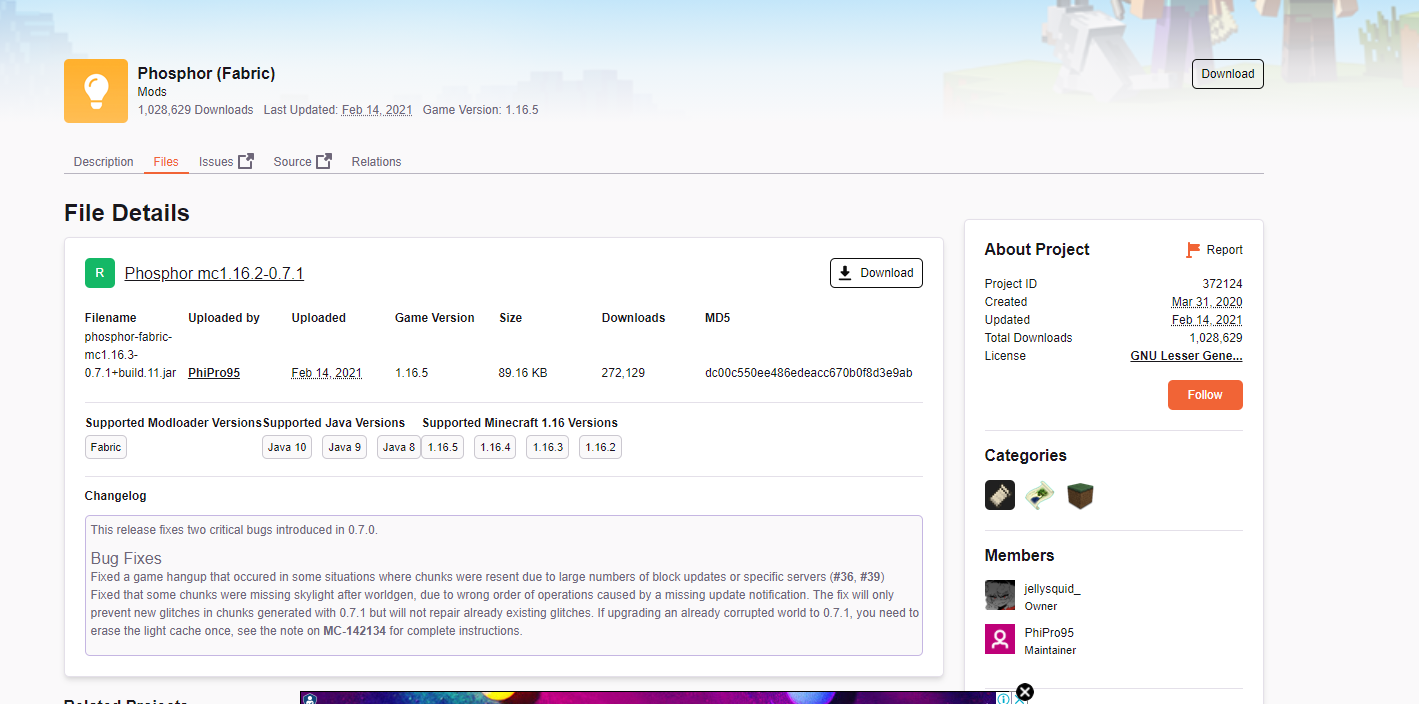Open the Phosphor mc1.16.2-0.7.1 file link
1419x704 pixels.
[x=214, y=273]
